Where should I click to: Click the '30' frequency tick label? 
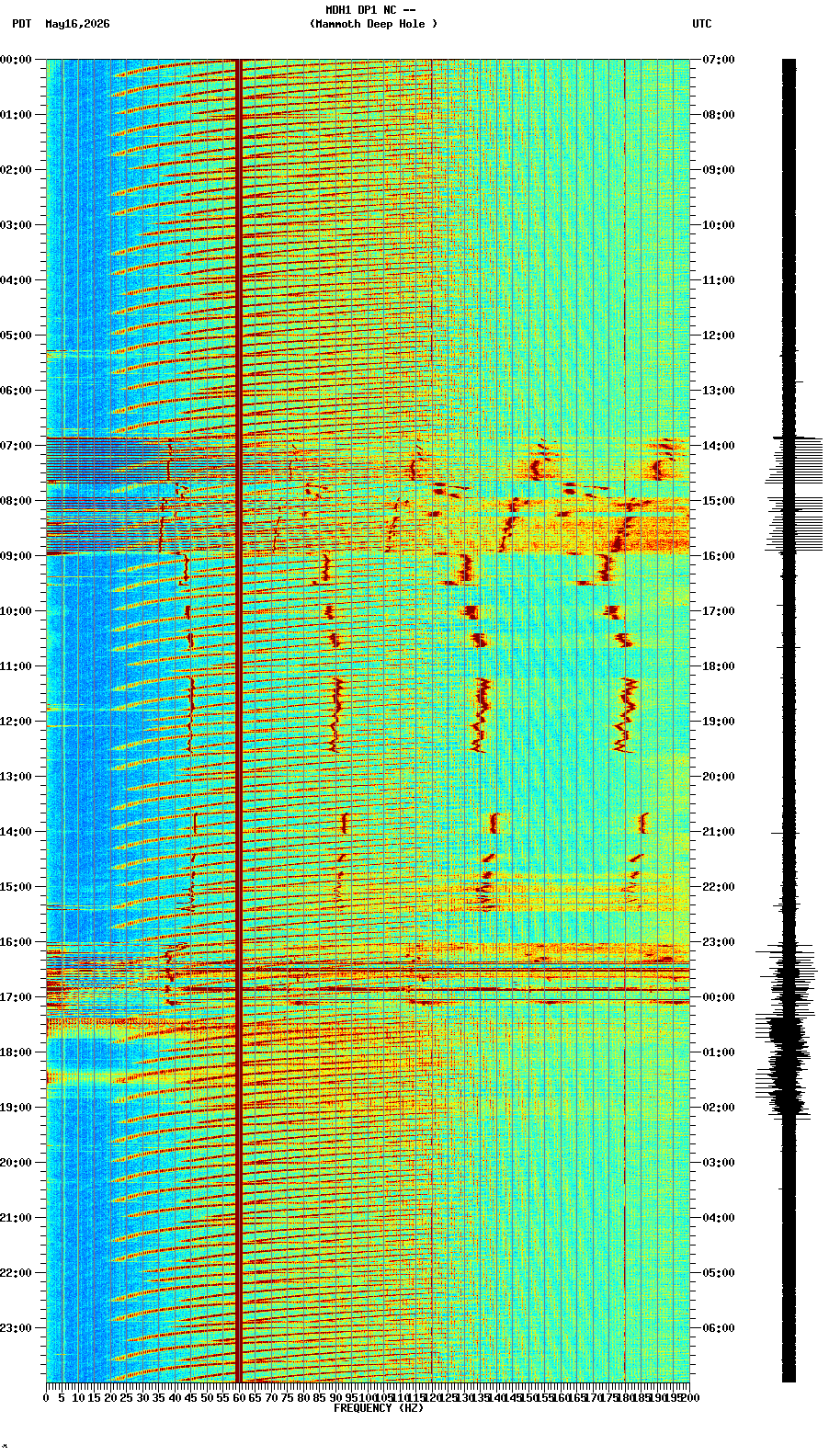pos(142,1398)
